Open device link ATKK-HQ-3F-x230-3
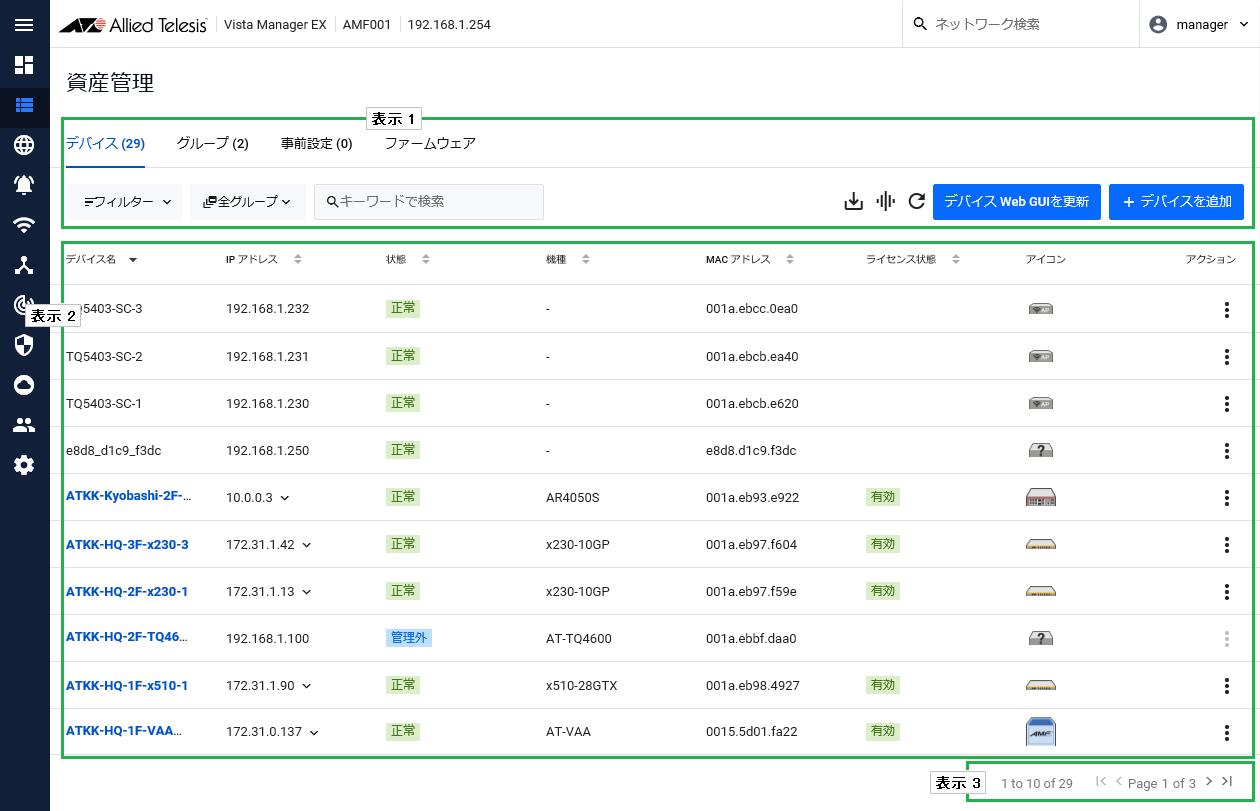This screenshot has width=1260, height=811. [127, 544]
